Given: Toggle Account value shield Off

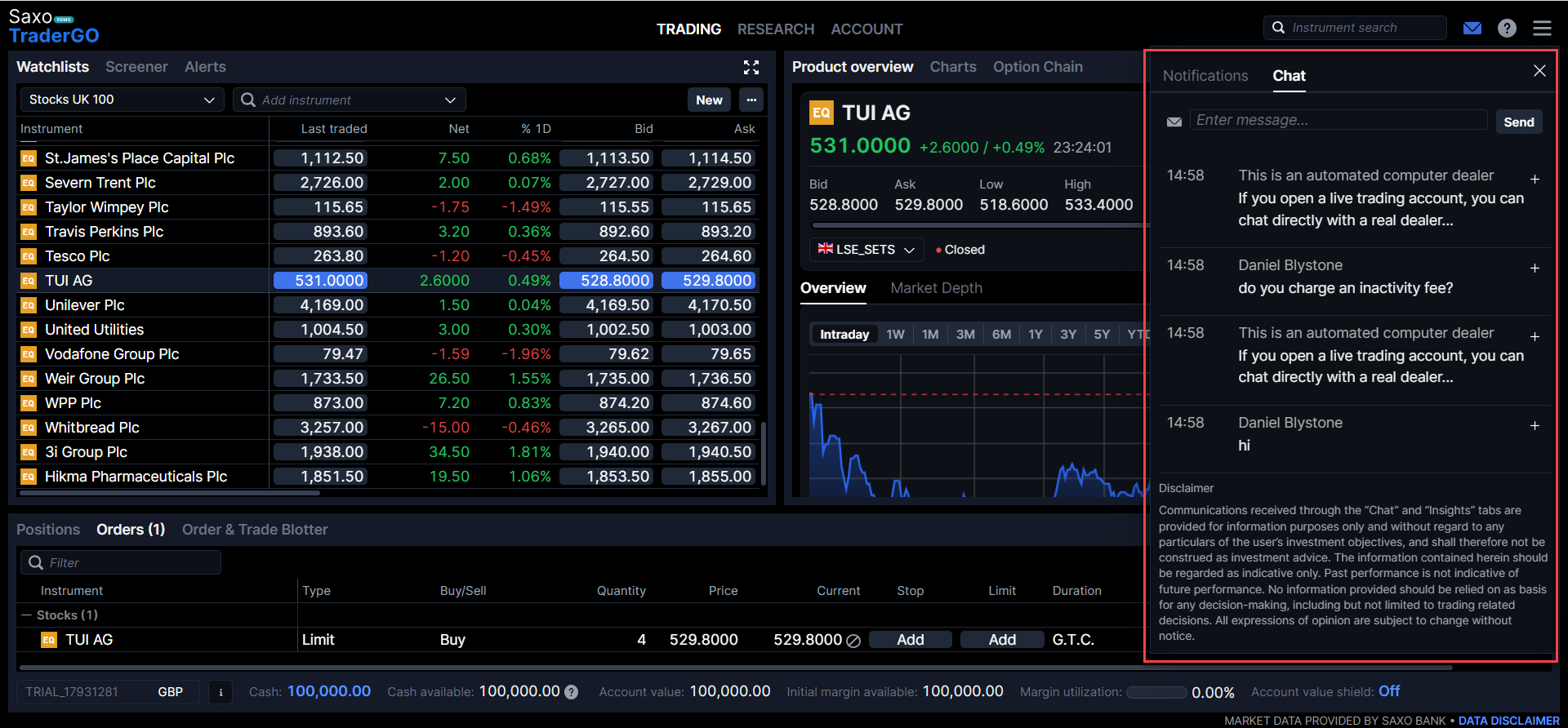Looking at the screenshot, I should (x=1389, y=691).
